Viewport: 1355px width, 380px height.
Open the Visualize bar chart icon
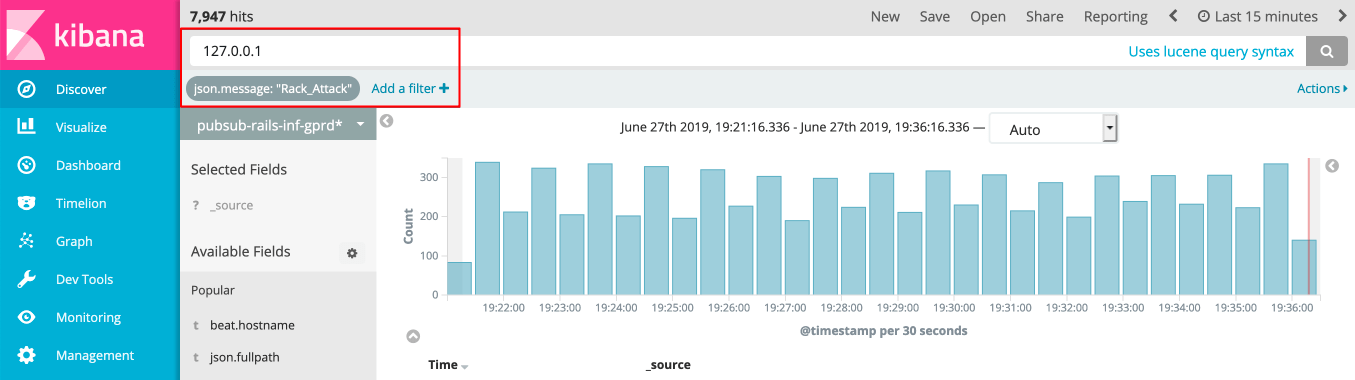(27, 127)
